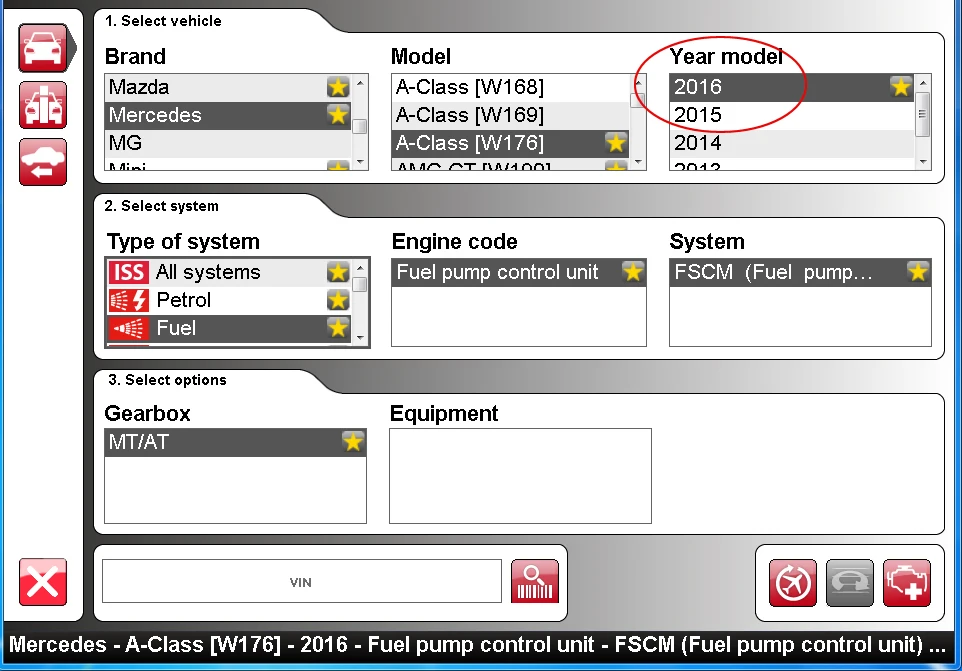Click the VIN barcode search button
Screen dimensions: 962x671
[x=535, y=581]
